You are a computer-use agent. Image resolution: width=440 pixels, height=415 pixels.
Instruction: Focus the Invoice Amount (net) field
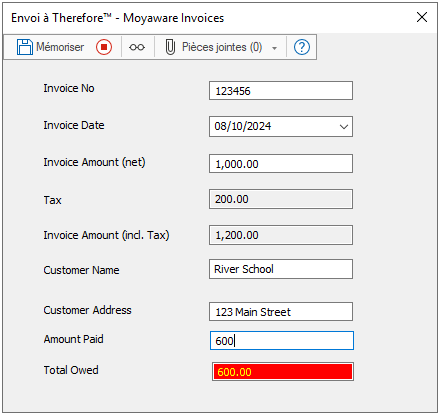tap(281, 163)
